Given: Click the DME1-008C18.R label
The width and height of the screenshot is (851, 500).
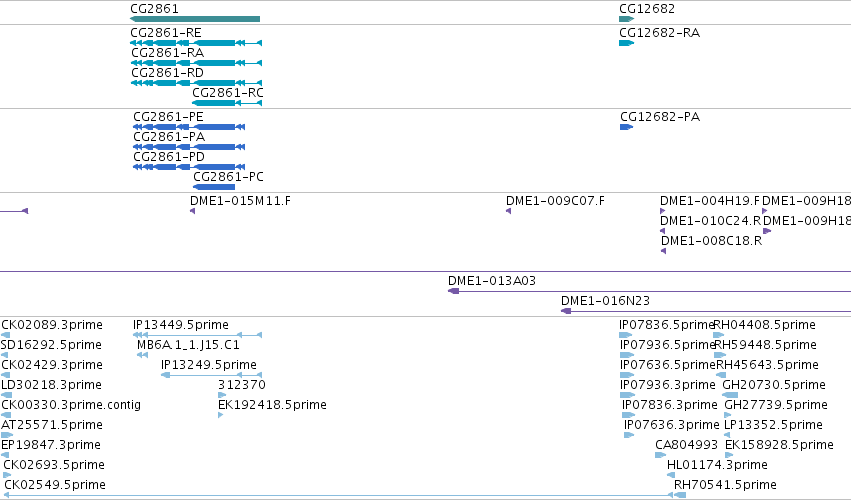Looking at the screenshot, I should point(712,240).
